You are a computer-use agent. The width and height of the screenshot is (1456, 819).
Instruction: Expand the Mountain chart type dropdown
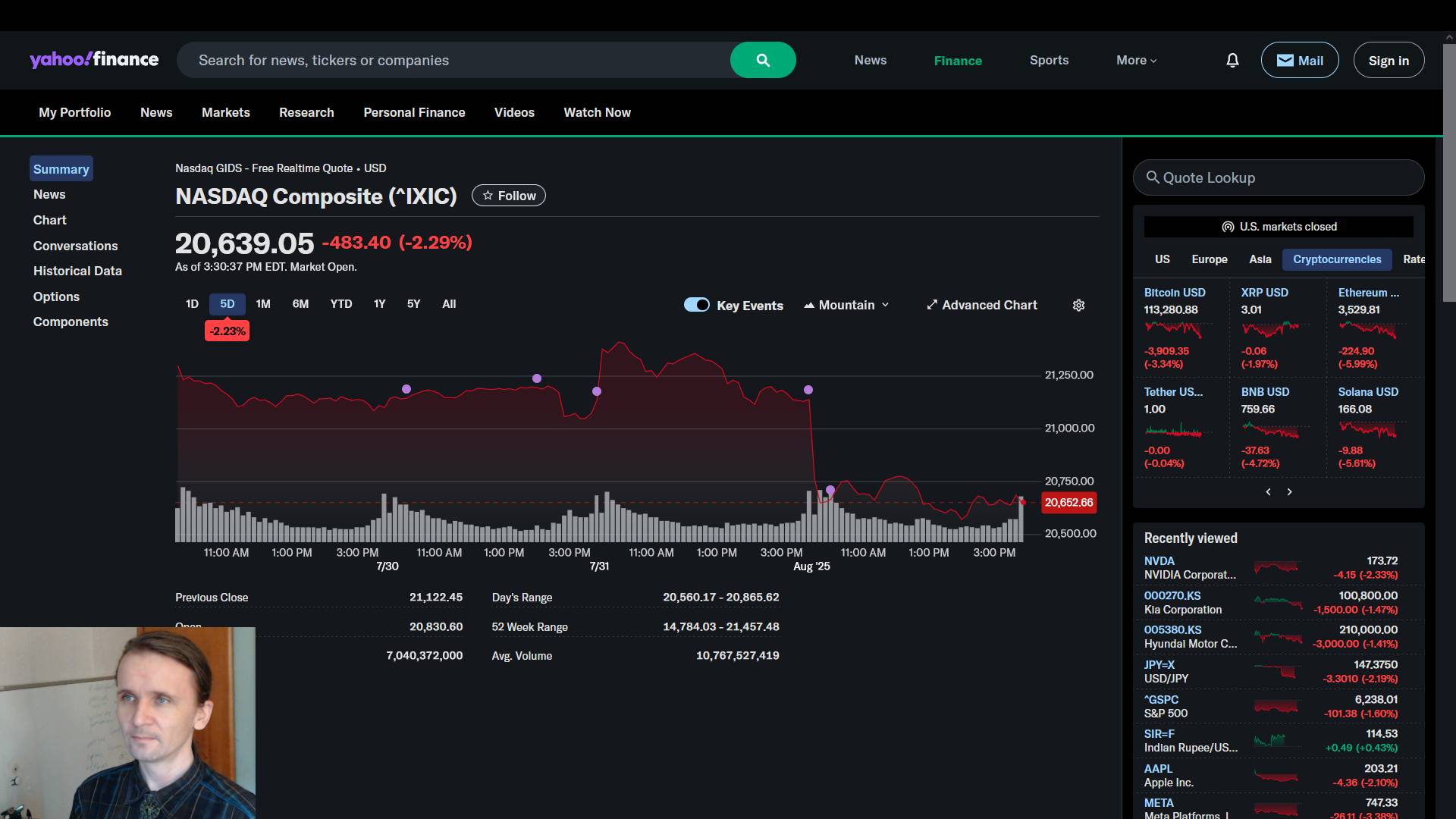pos(846,305)
